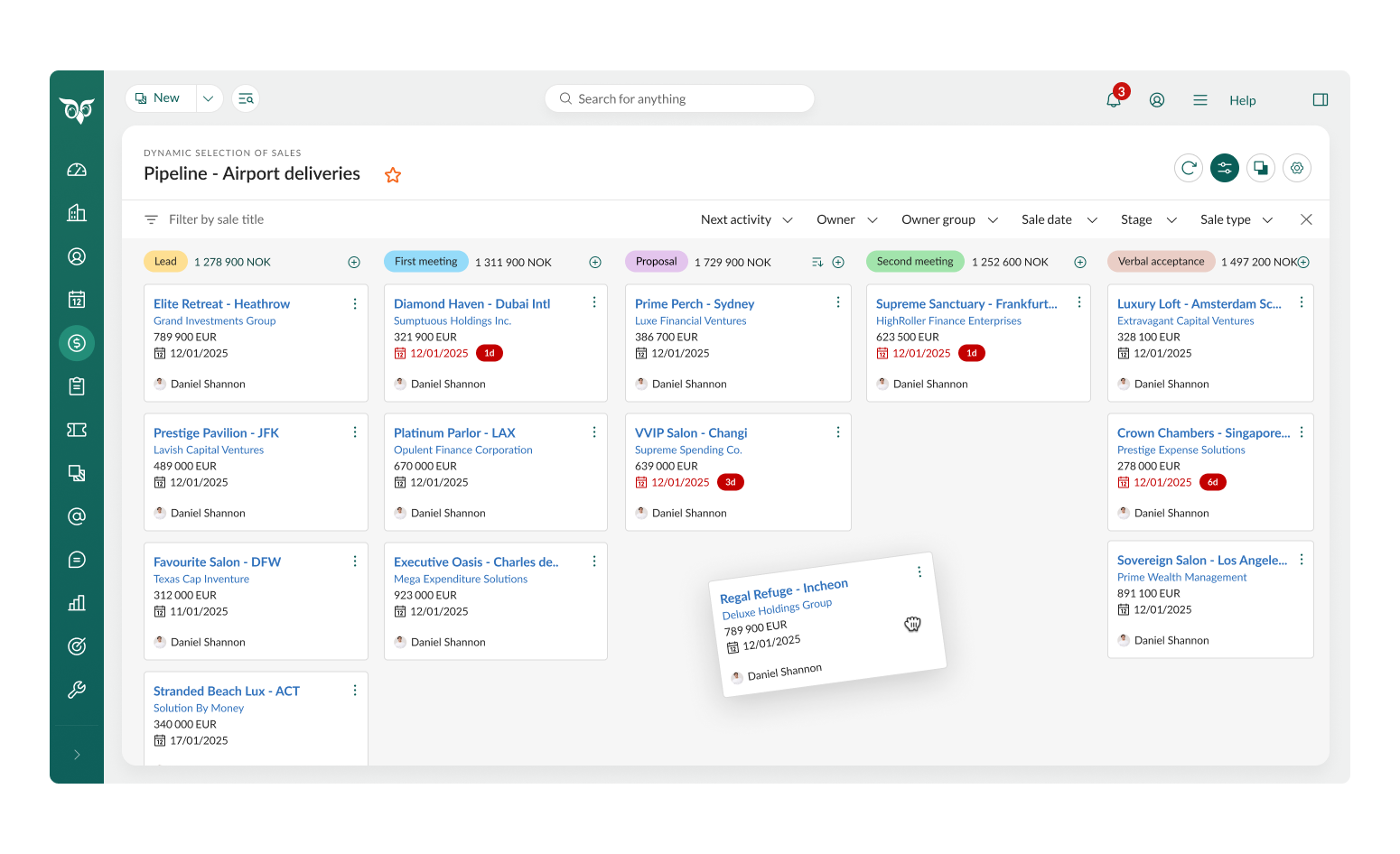Open the Diary calendar icon in sidebar
Screen dimensions: 1400x854
click(x=77, y=300)
